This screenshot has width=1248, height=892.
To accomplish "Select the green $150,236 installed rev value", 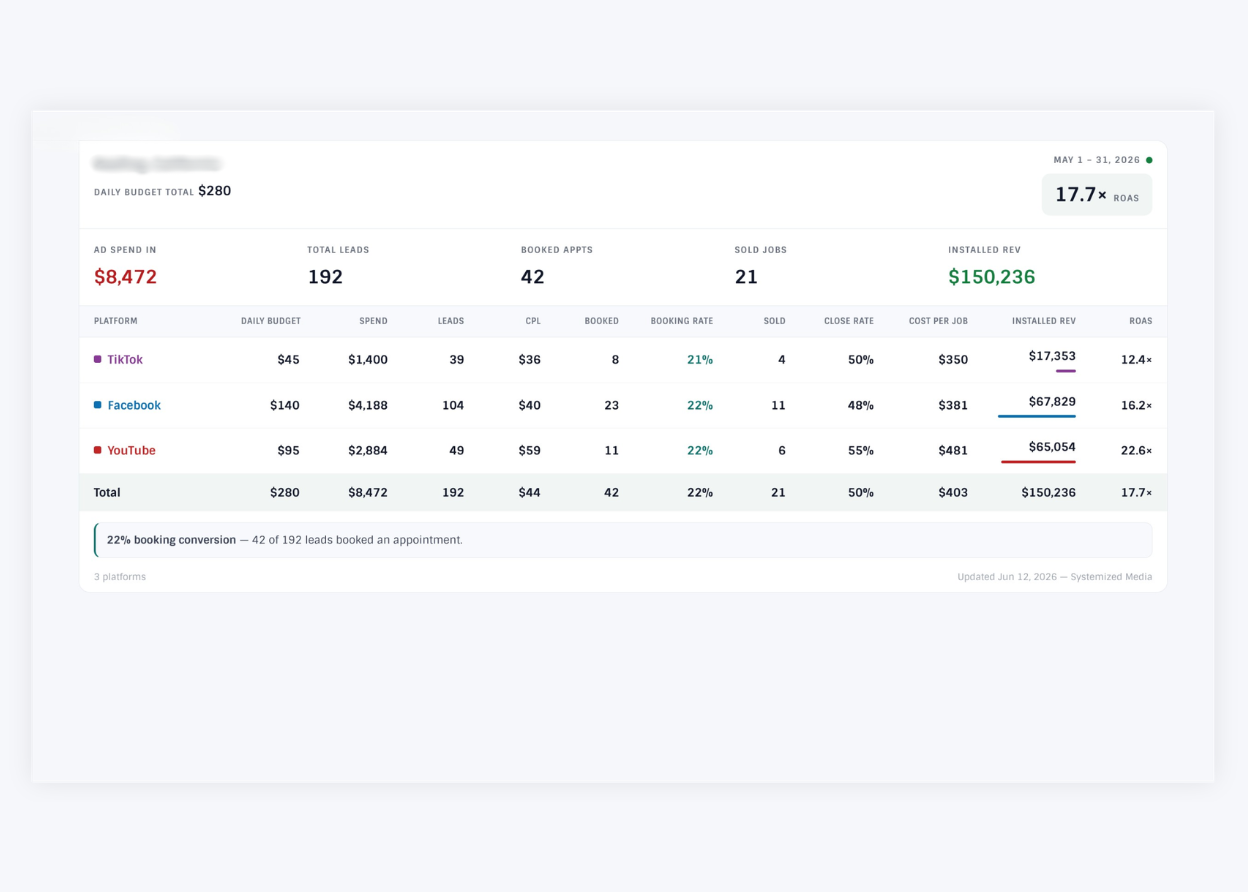I will click(x=992, y=277).
